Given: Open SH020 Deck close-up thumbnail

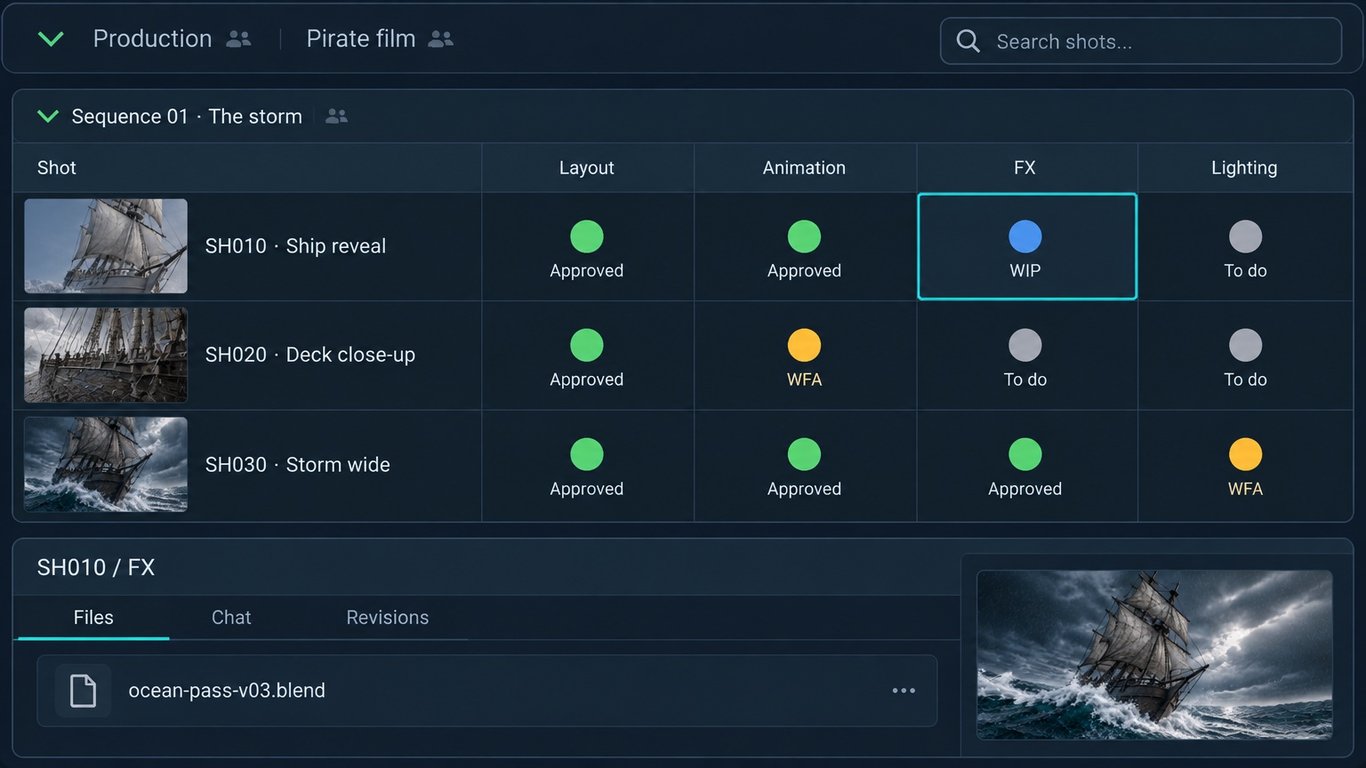Looking at the screenshot, I should coord(106,355).
